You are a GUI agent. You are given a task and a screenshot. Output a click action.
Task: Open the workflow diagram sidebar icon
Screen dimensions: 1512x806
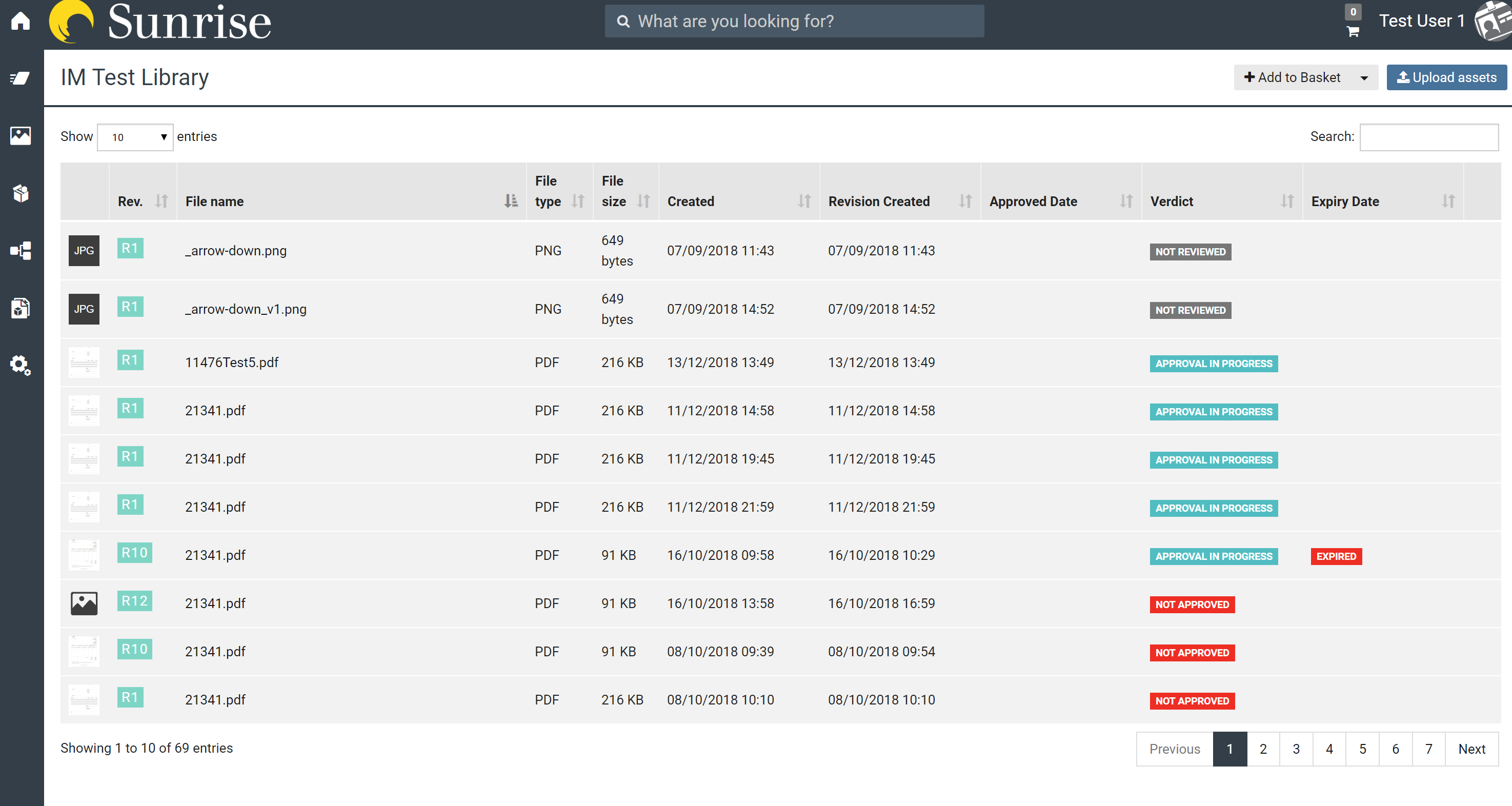point(21,251)
